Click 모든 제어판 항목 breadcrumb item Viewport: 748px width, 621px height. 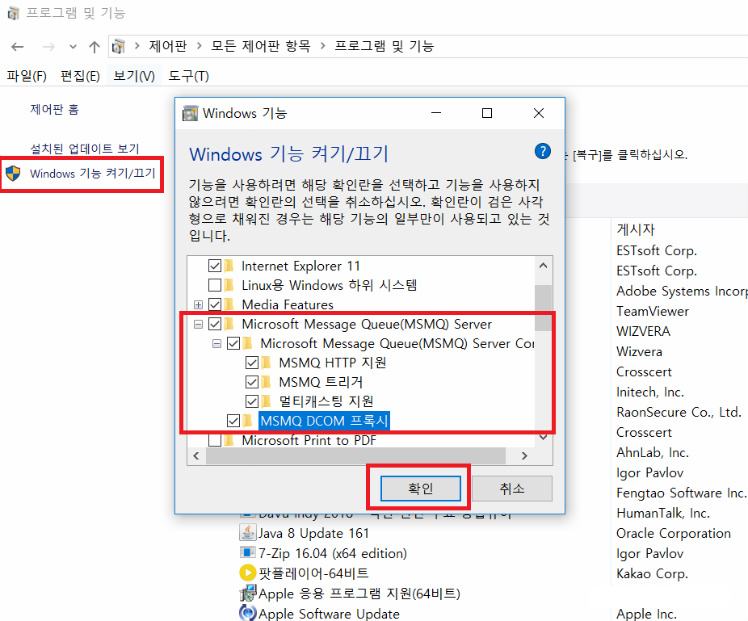pos(261,46)
